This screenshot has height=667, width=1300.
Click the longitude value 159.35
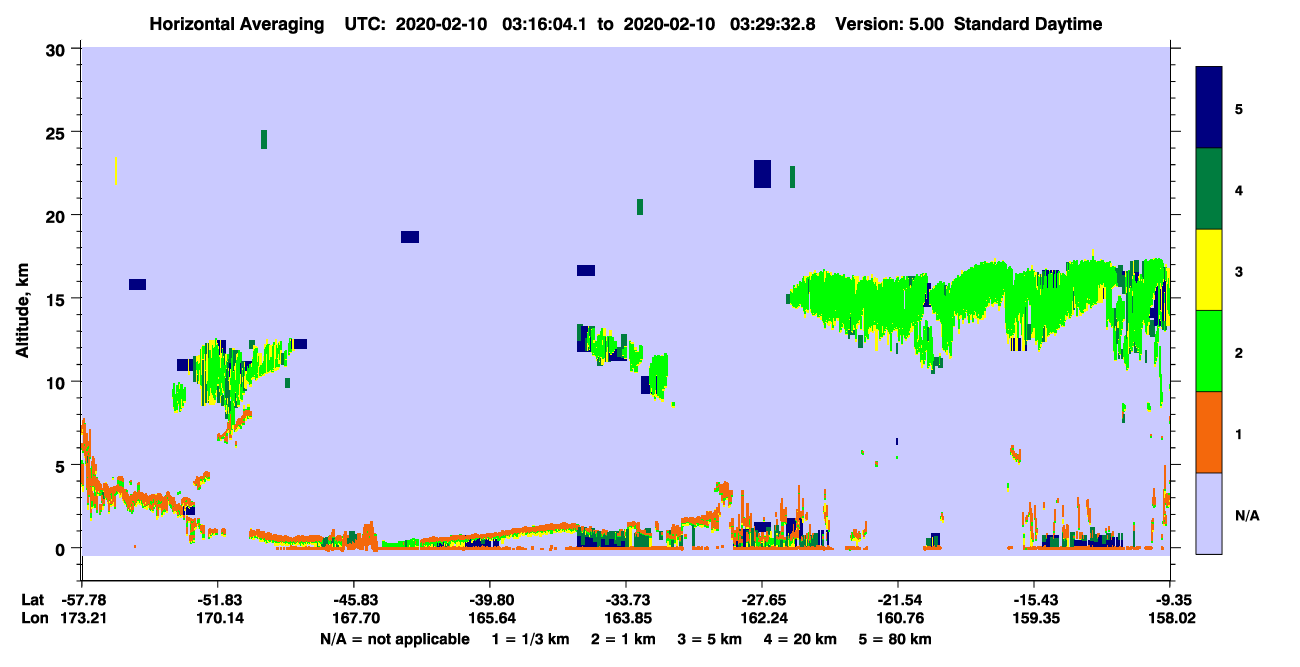click(x=1034, y=618)
